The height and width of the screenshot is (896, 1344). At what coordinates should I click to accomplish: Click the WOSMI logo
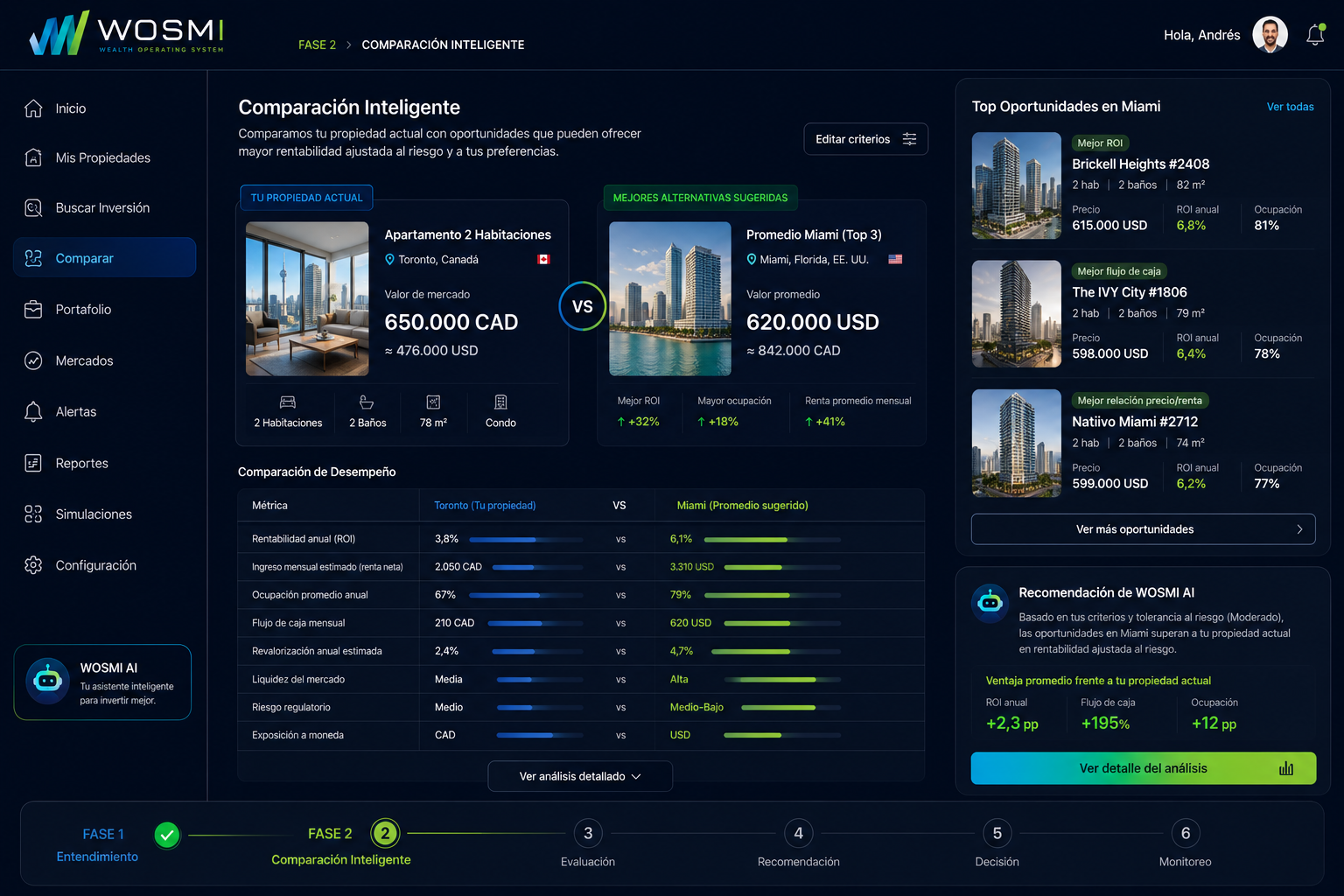126,33
